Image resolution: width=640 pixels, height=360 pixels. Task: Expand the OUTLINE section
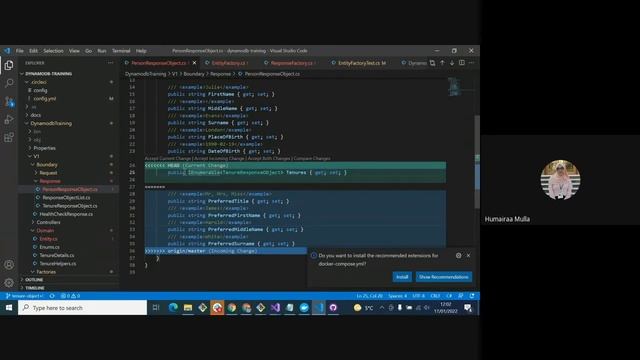(34, 280)
